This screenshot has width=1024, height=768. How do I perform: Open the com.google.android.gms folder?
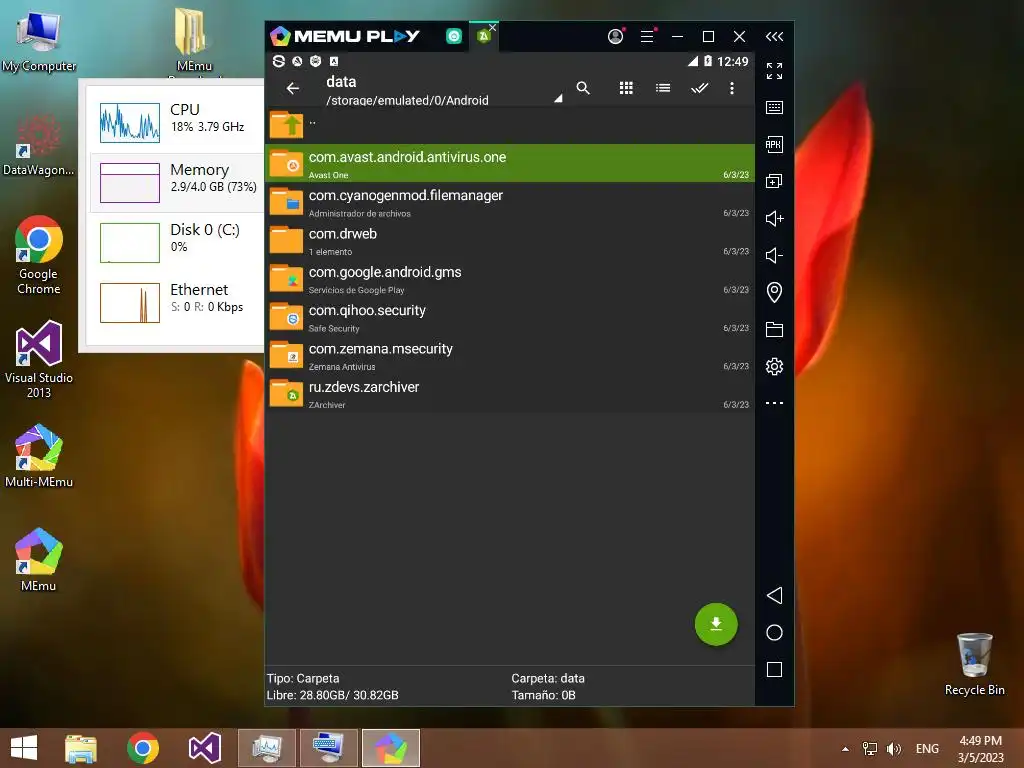510,278
